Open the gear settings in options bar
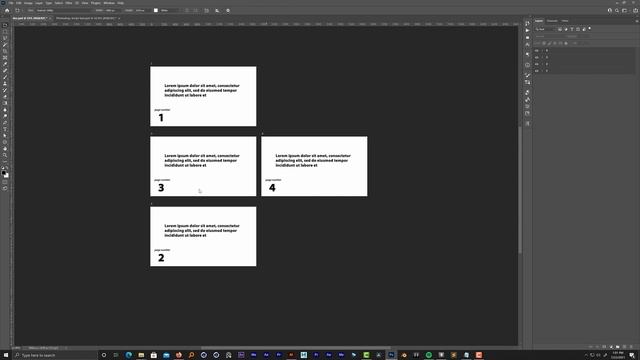Viewport: 640px width, 360px height. click(x=228, y=11)
